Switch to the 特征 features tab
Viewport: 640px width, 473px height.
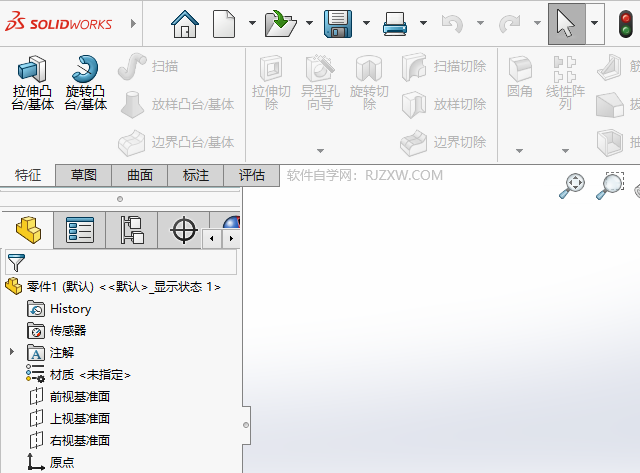click(28, 175)
